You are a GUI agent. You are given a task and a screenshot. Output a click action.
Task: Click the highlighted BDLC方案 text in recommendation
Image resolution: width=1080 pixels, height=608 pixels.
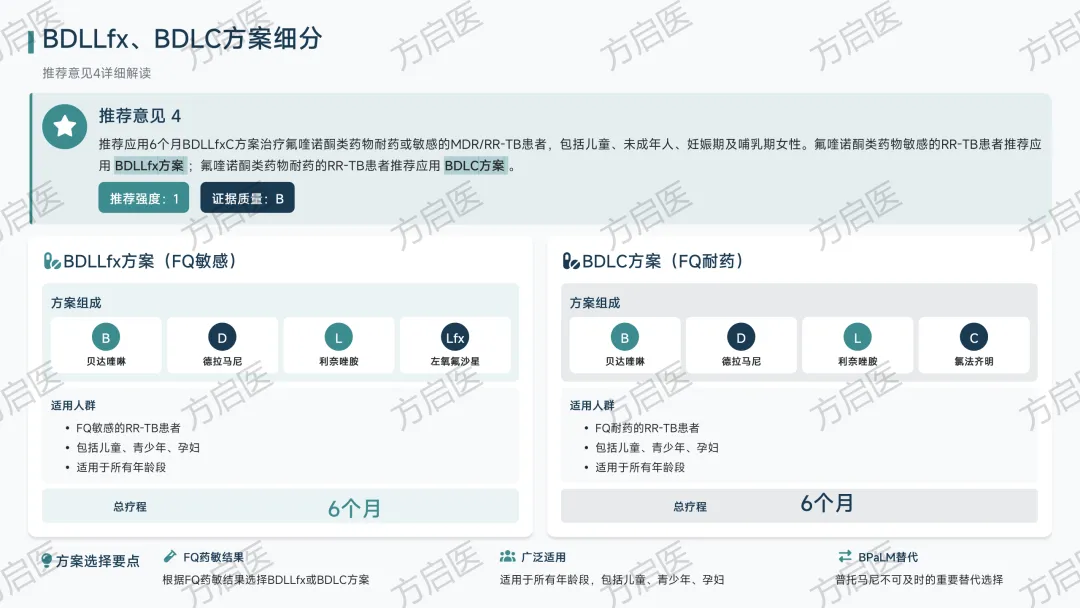[x=475, y=165]
